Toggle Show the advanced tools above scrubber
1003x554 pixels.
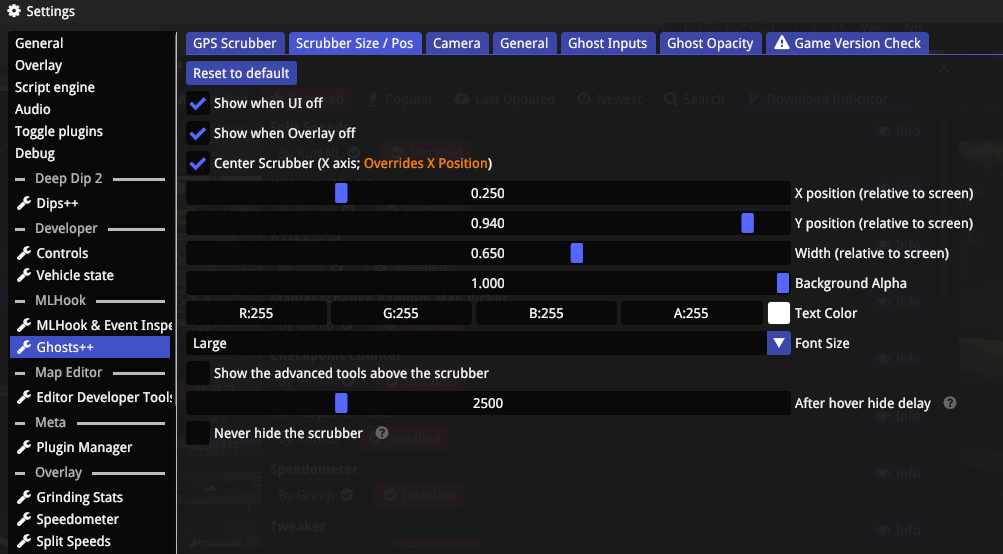coord(198,373)
